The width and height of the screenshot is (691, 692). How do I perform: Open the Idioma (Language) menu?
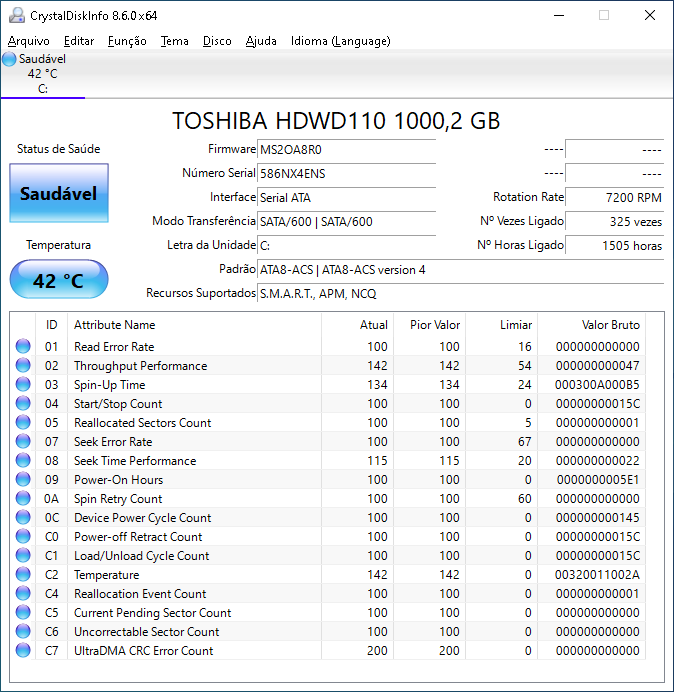pos(341,41)
